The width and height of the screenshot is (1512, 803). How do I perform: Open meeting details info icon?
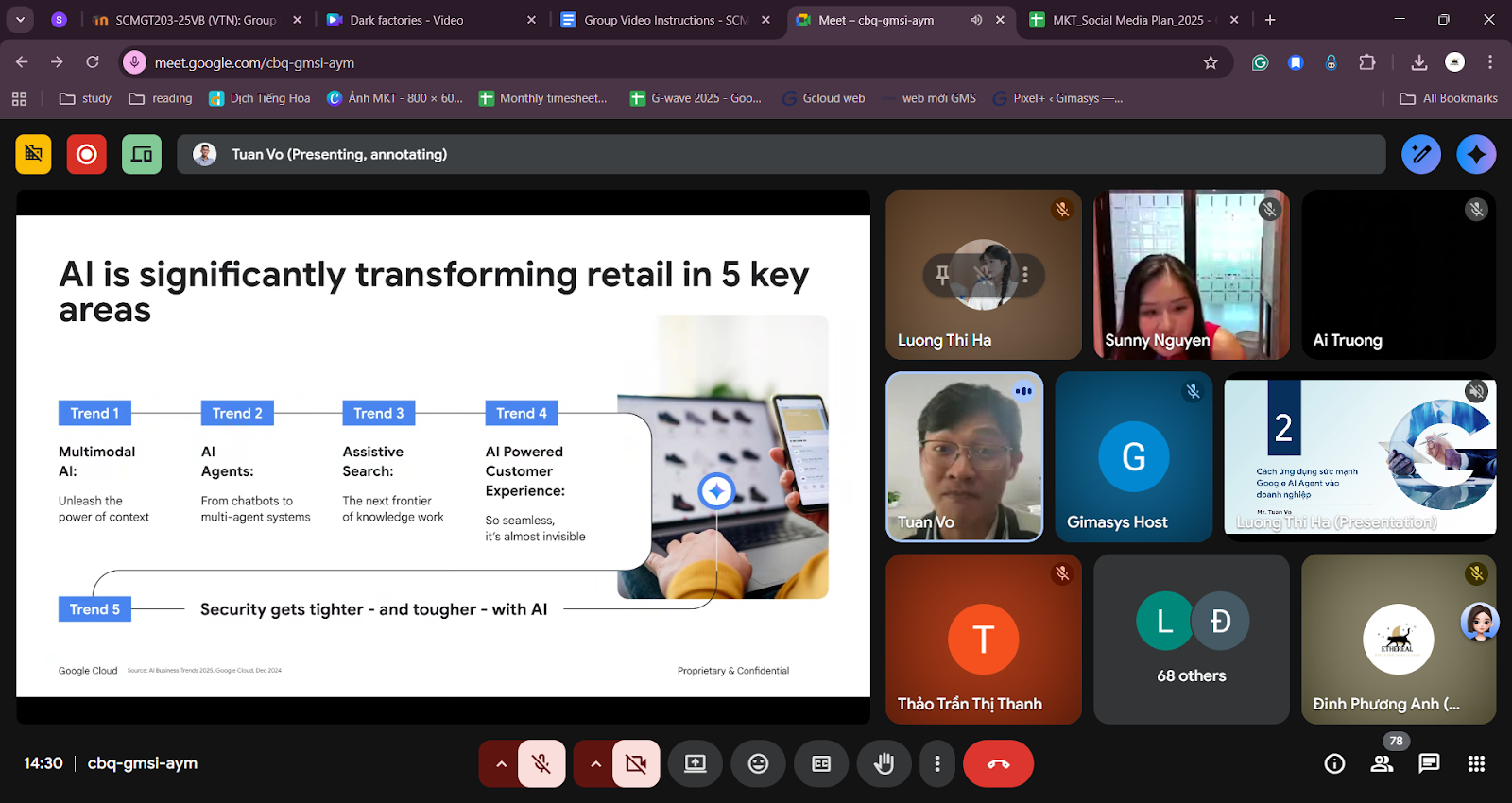click(1334, 763)
